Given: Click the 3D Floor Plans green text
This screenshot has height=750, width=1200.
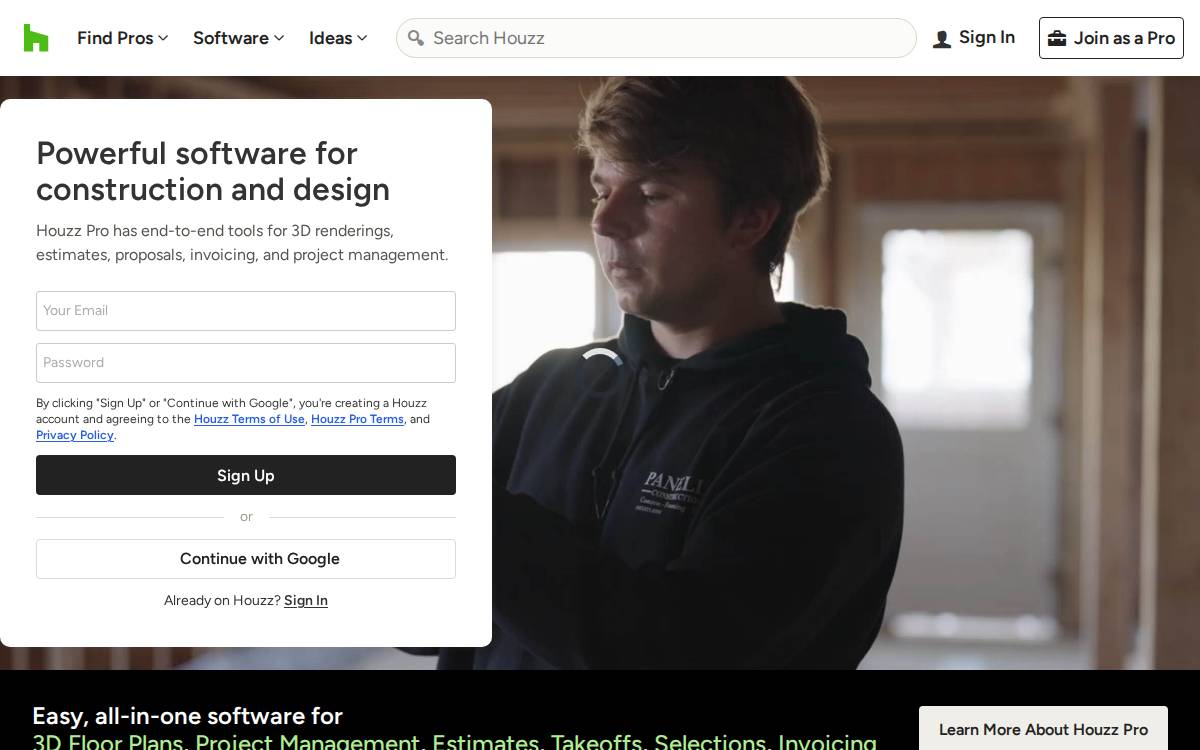Looking at the screenshot, I should click(x=107, y=741).
